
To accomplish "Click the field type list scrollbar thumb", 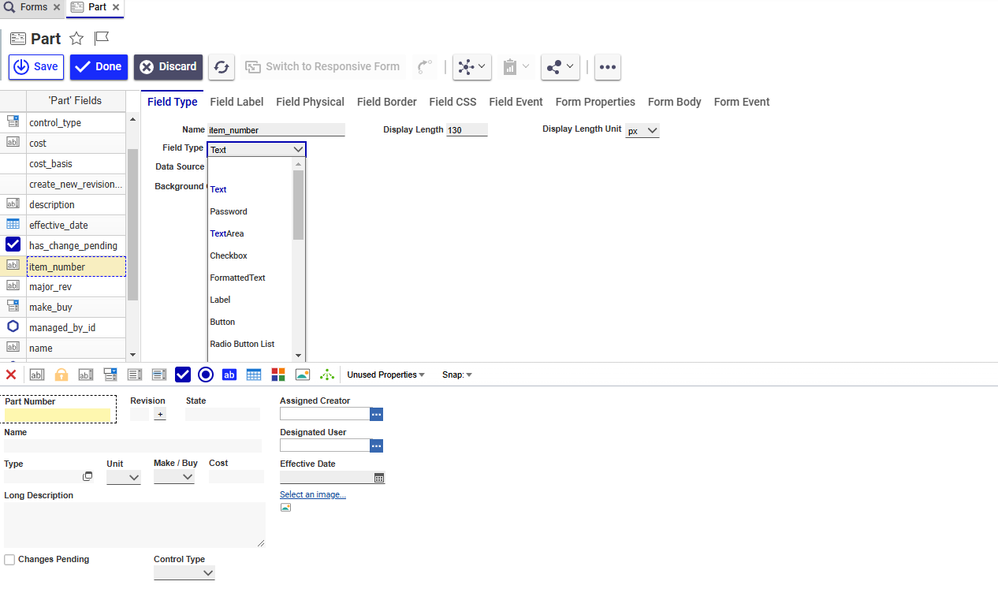I will pyautogui.click(x=298, y=205).
